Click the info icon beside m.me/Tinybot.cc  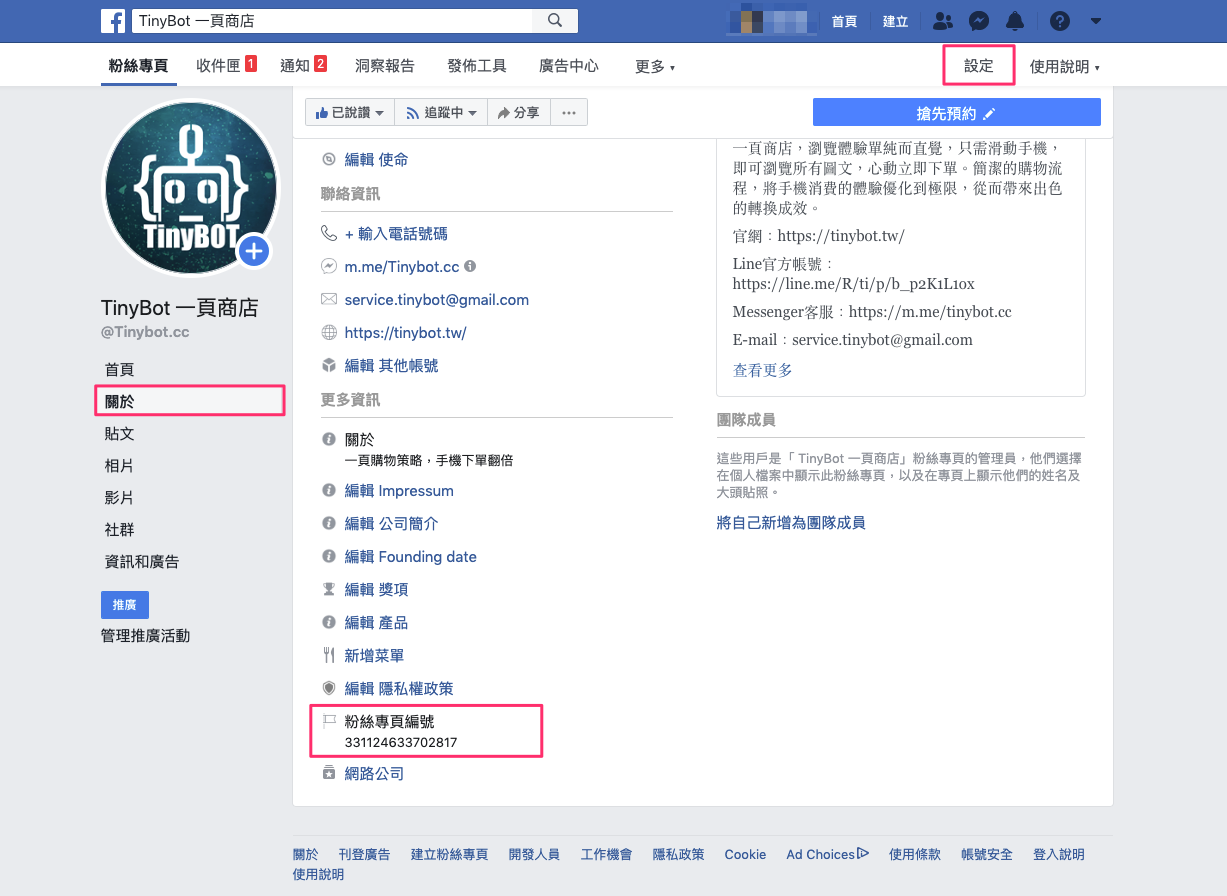(470, 267)
